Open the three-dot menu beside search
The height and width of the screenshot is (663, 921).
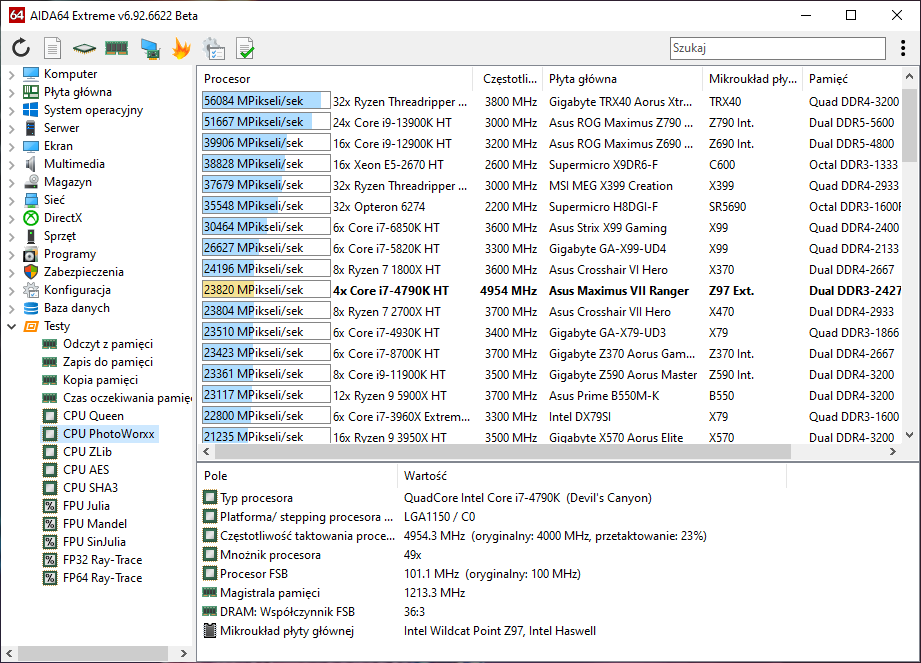tap(903, 48)
